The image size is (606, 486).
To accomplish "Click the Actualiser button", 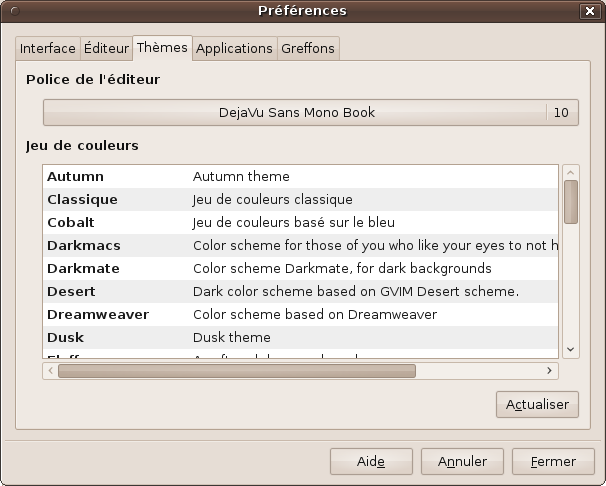I will pyautogui.click(x=537, y=404).
